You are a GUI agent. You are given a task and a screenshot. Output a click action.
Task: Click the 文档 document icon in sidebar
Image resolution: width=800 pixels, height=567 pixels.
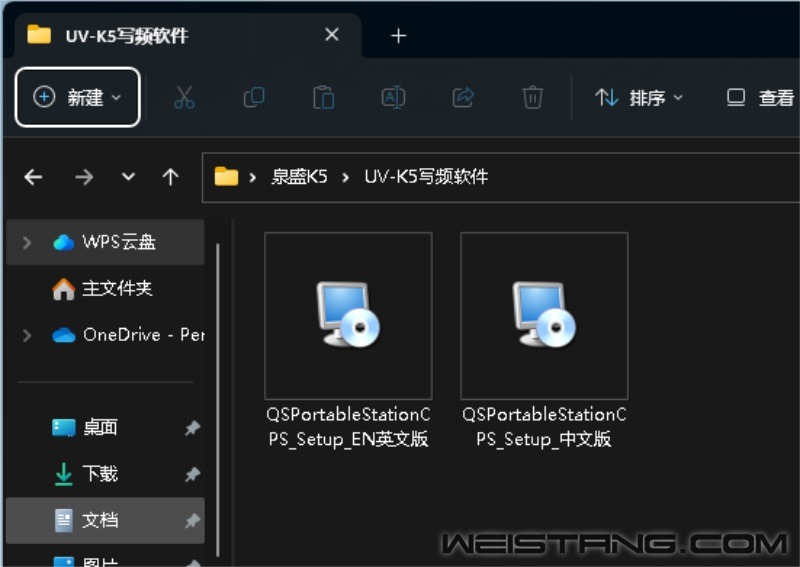click(x=64, y=520)
